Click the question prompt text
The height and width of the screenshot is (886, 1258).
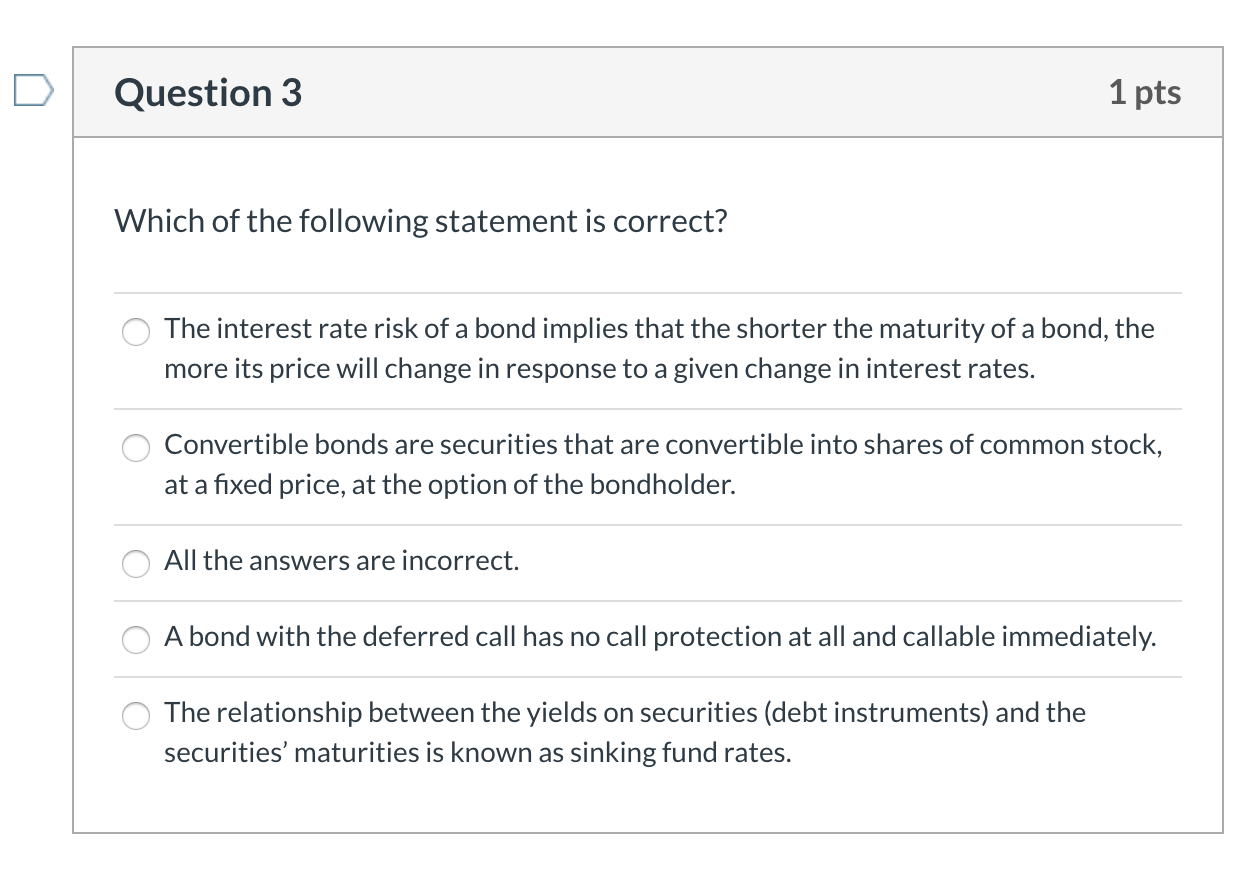(420, 221)
